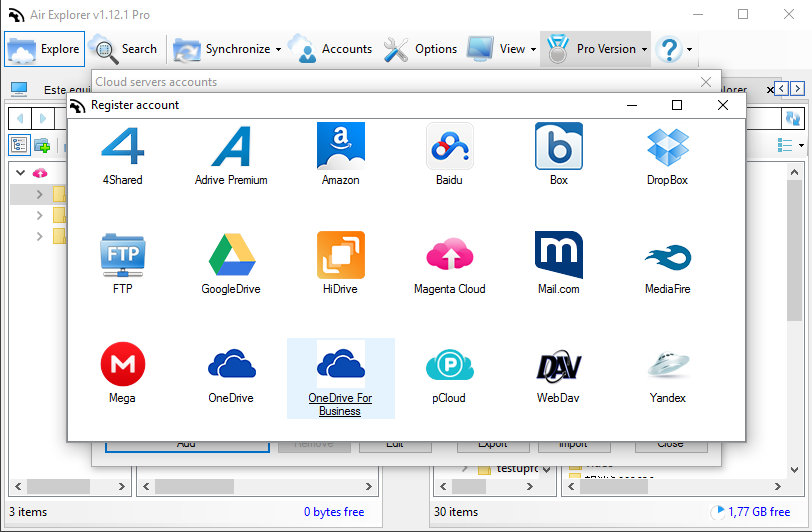Show previous tabs with the left tab arrow
Screen dimensions: 812x532
tap(781, 89)
